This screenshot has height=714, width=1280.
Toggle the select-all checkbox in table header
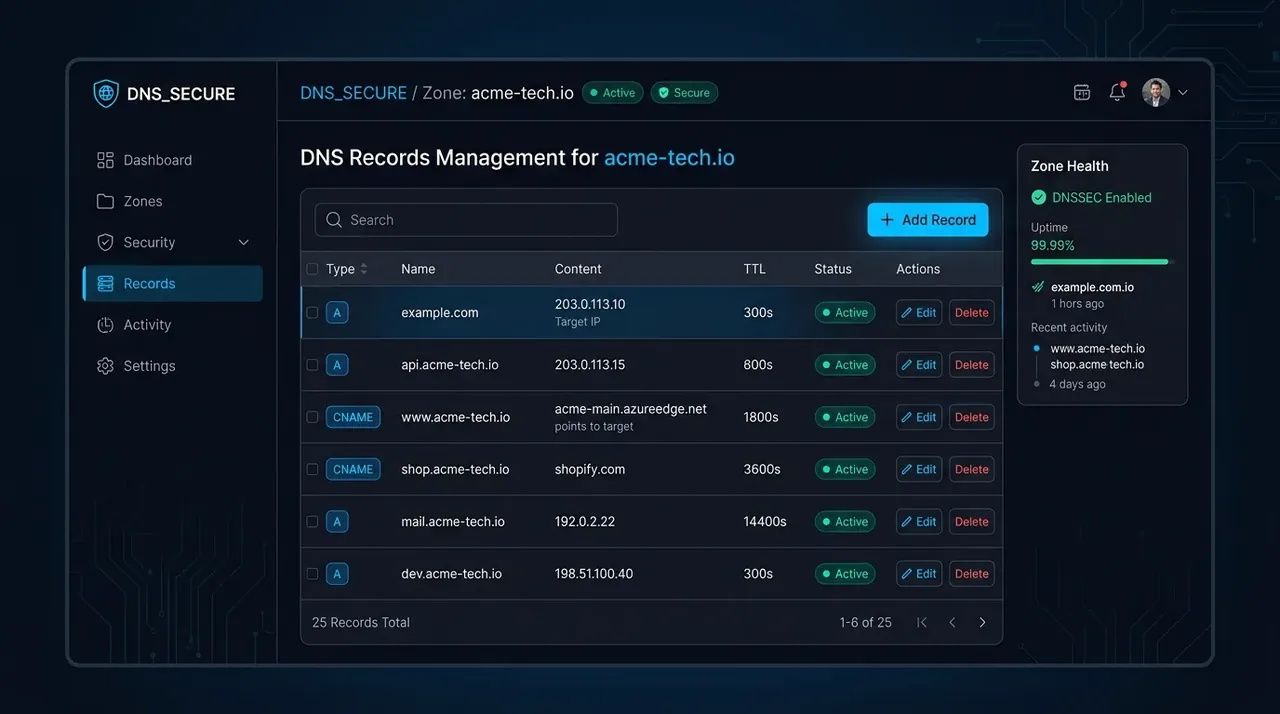(312, 269)
